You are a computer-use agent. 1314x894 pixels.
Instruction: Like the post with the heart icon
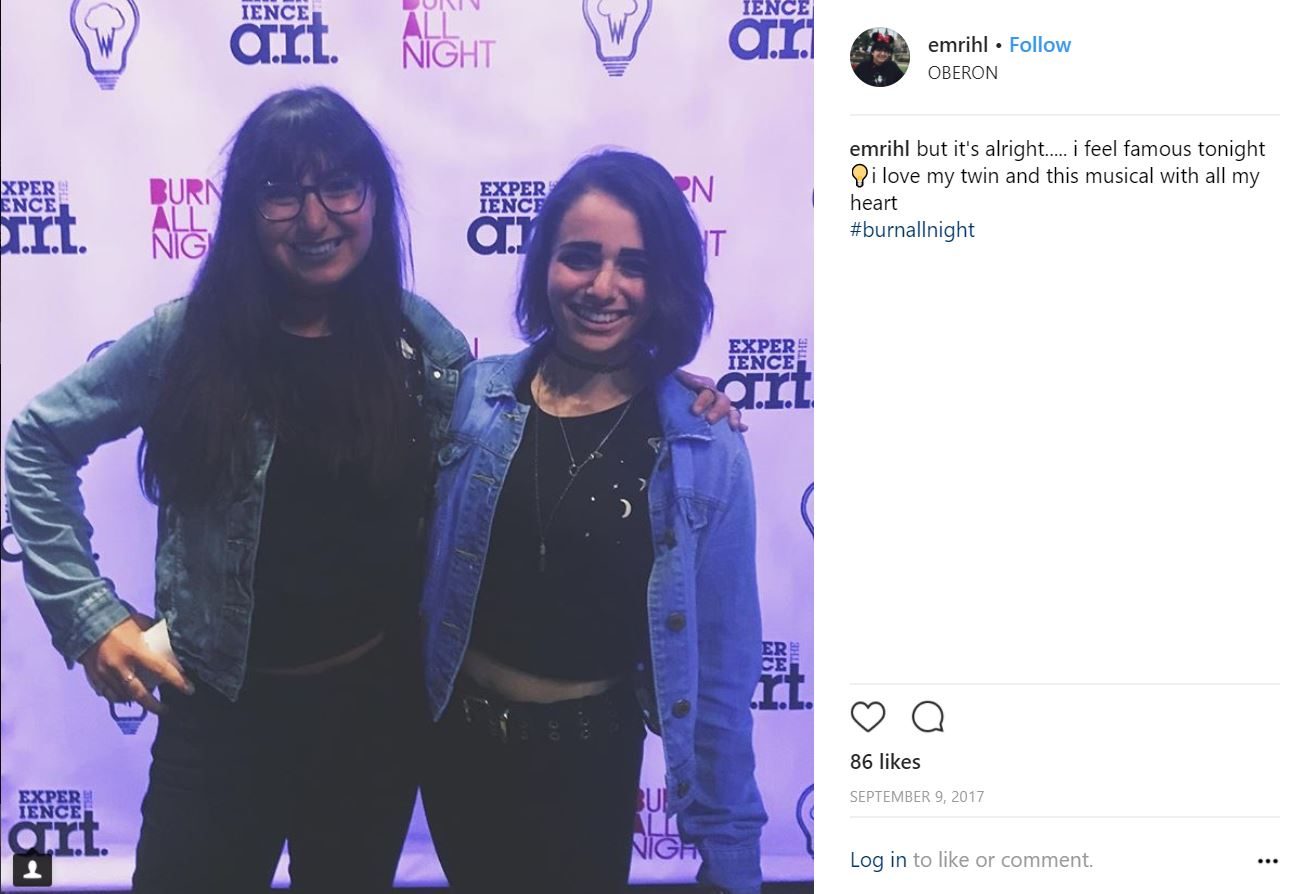(x=867, y=717)
